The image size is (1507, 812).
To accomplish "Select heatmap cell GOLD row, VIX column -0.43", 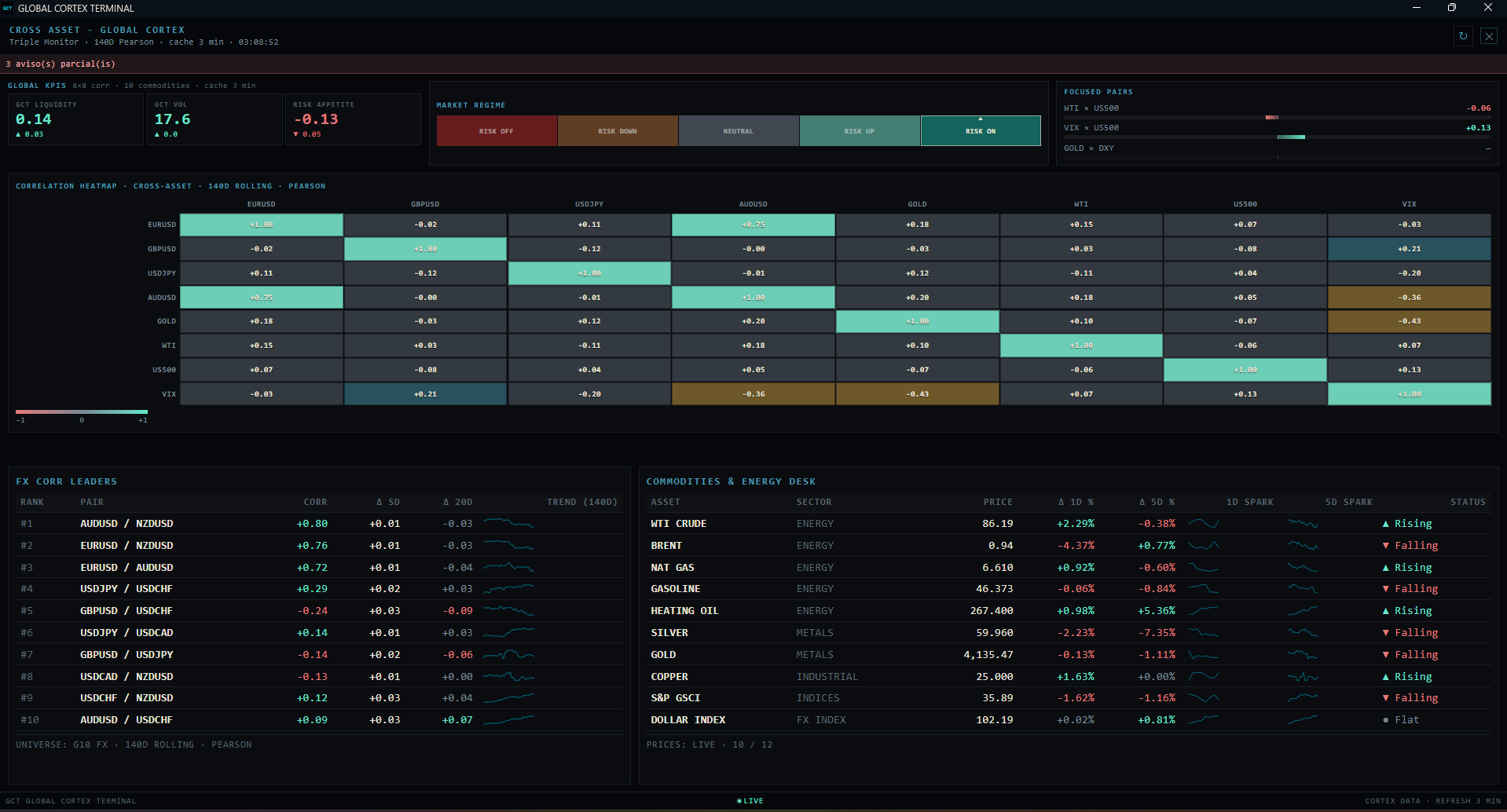I will click(x=1410, y=321).
